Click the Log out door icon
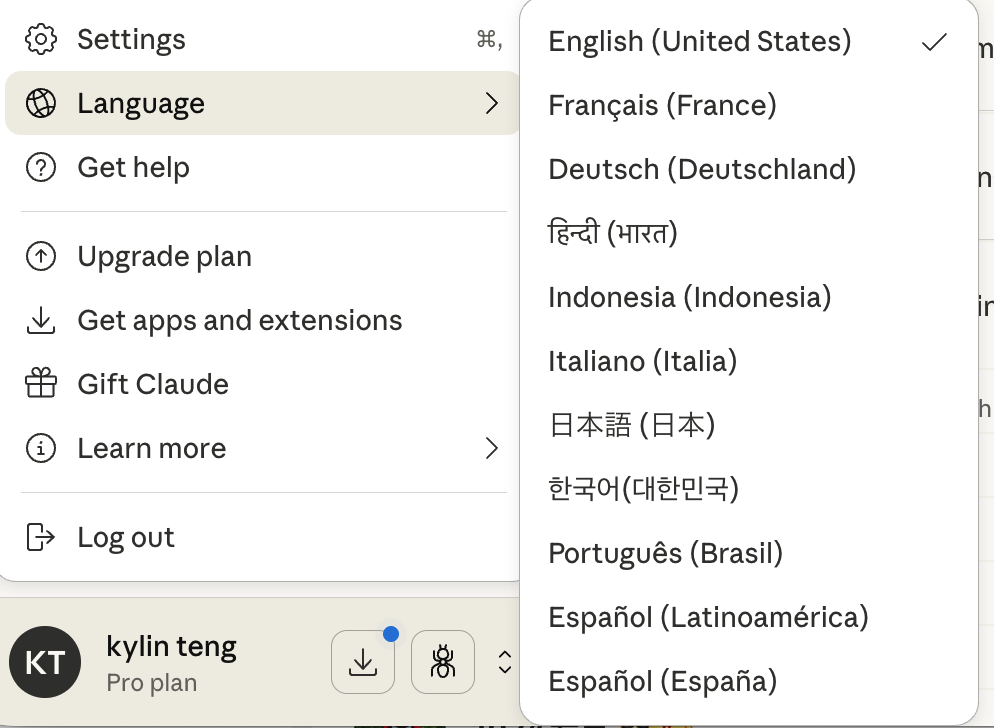The height and width of the screenshot is (728, 994). pyautogui.click(x=41, y=537)
